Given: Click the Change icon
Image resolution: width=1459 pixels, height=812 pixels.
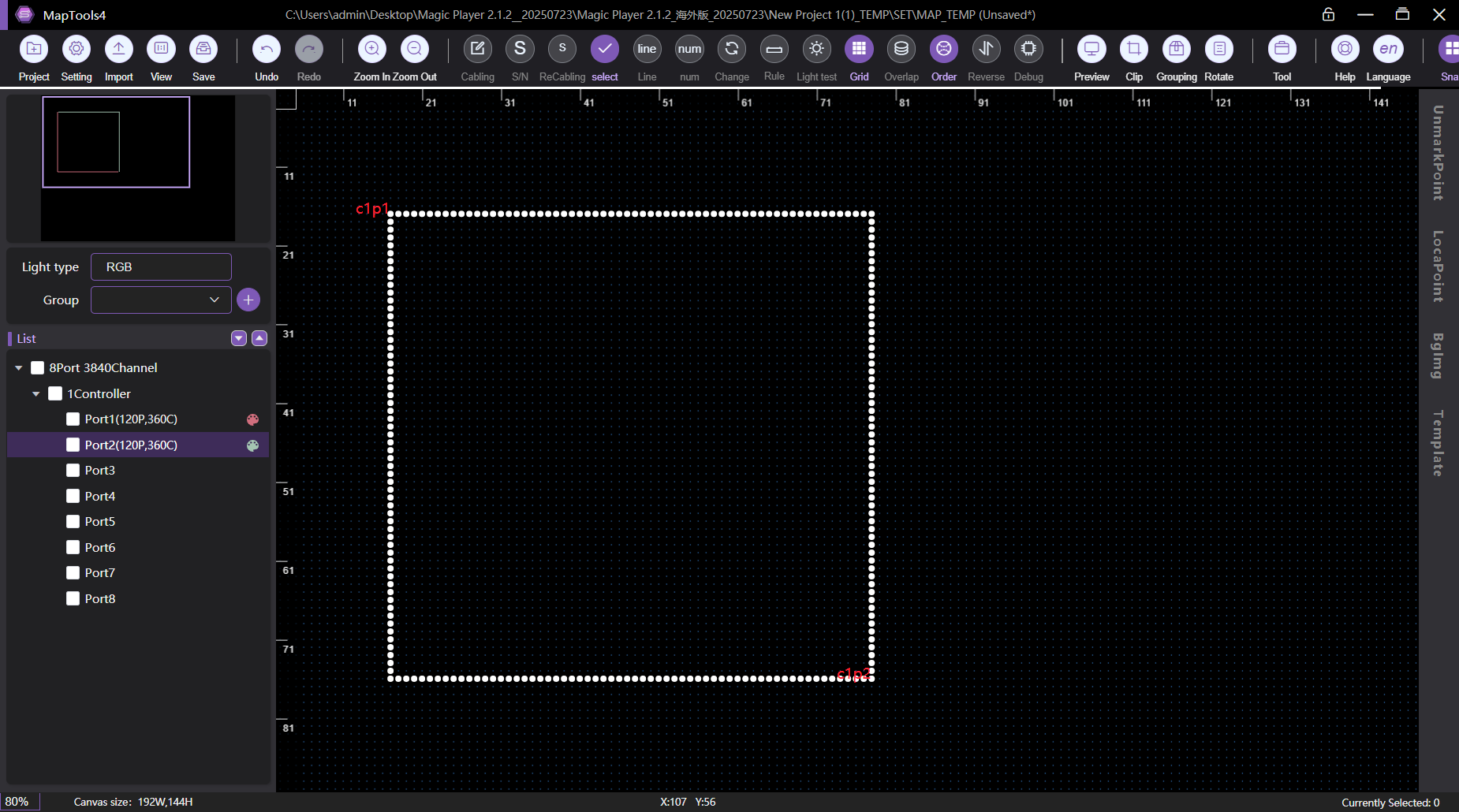Looking at the screenshot, I should (x=732, y=49).
